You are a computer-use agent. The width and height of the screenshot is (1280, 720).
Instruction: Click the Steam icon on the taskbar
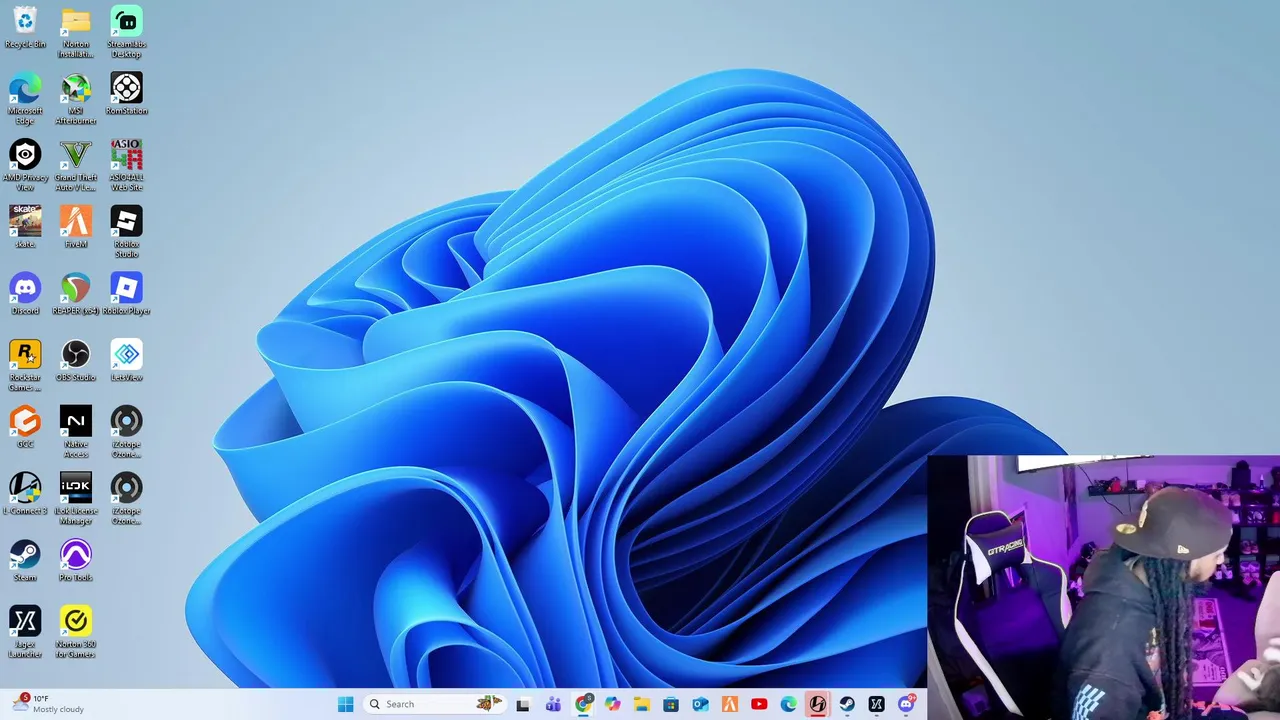(x=847, y=704)
